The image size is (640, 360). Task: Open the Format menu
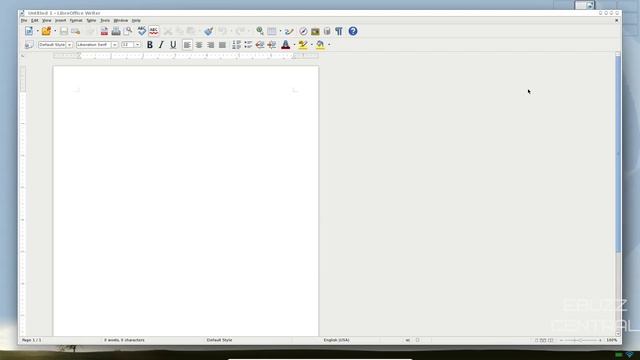pos(76,20)
